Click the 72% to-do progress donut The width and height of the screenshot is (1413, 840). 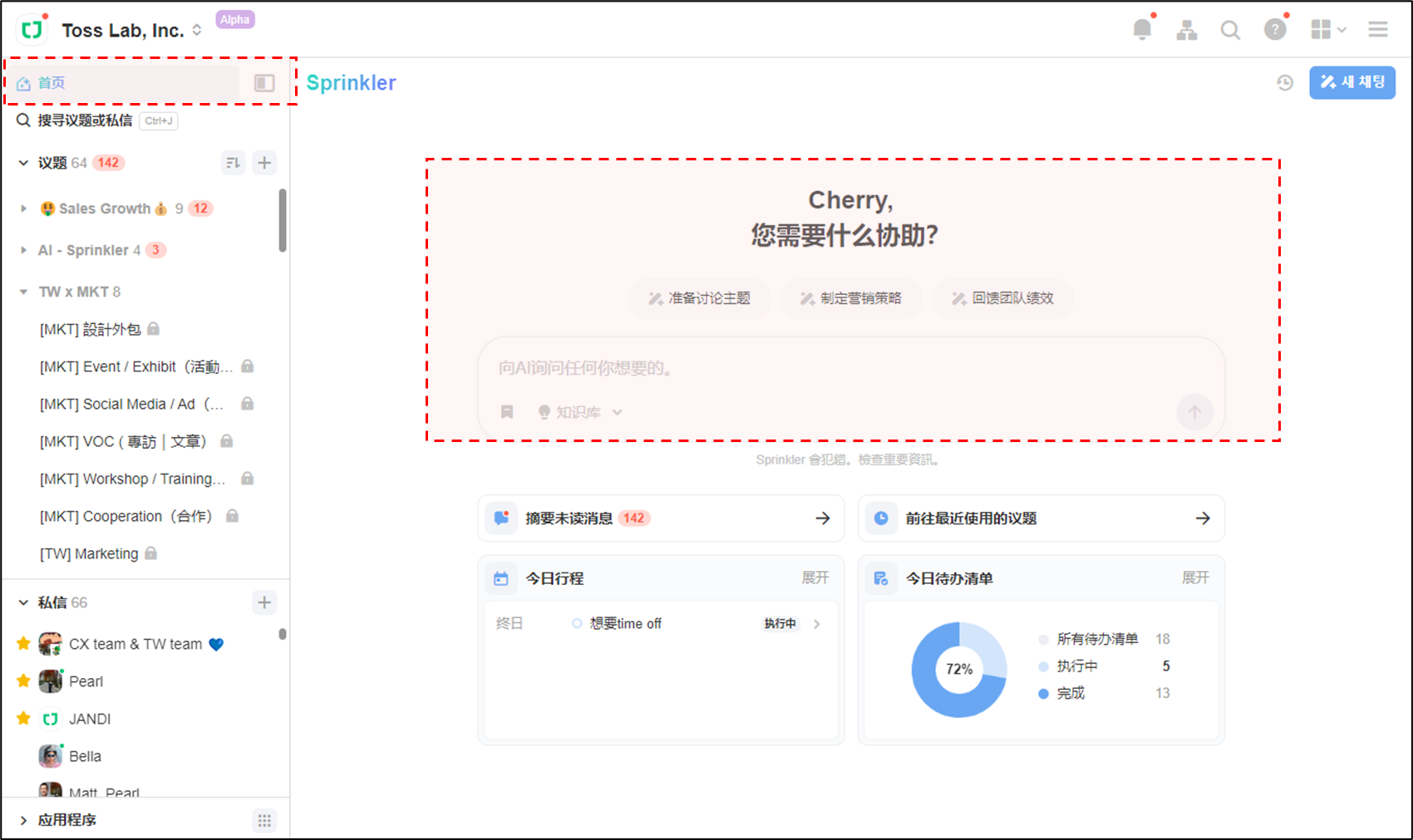[x=959, y=670]
